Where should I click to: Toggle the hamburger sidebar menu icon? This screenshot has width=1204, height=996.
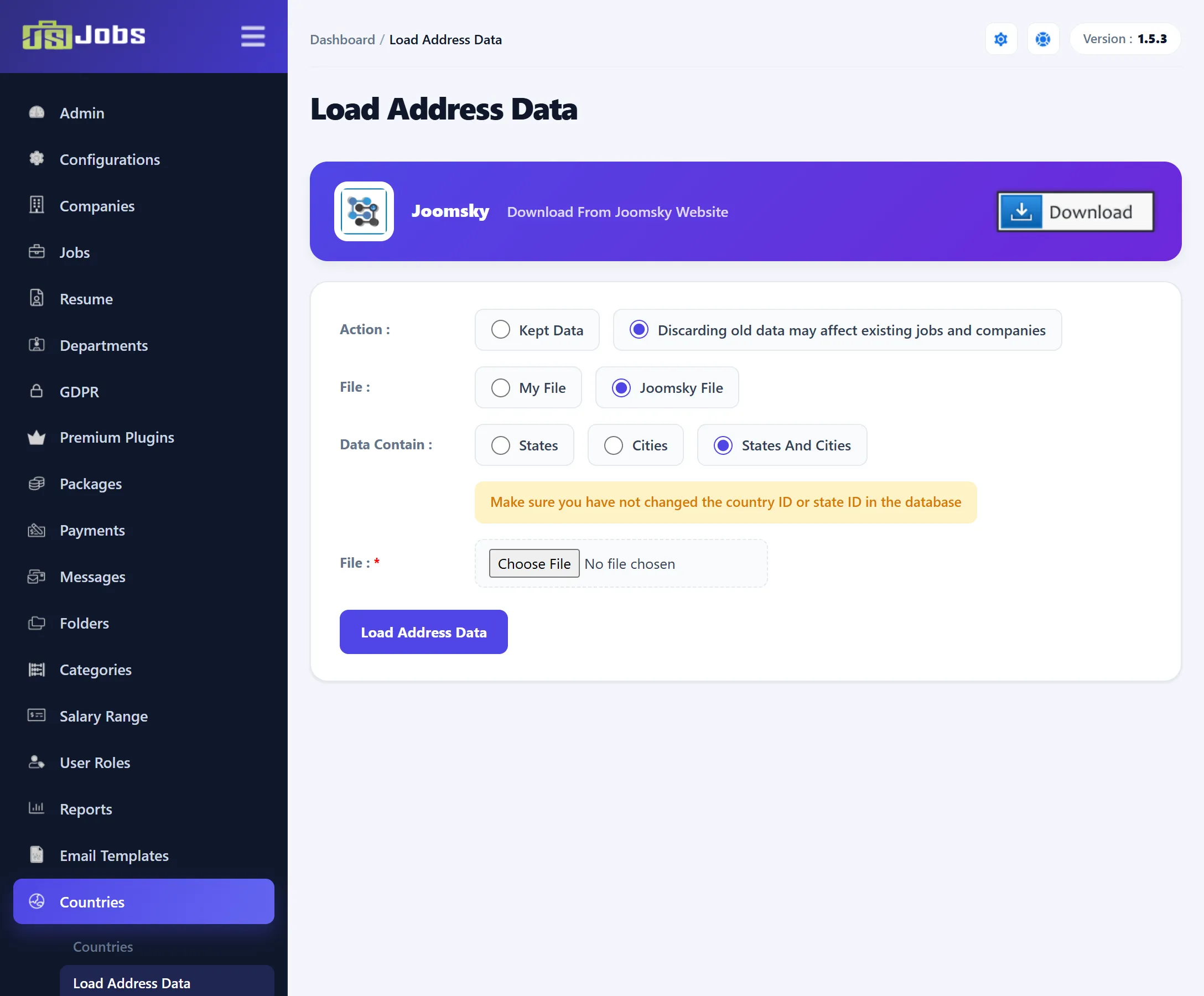(253, 36)
